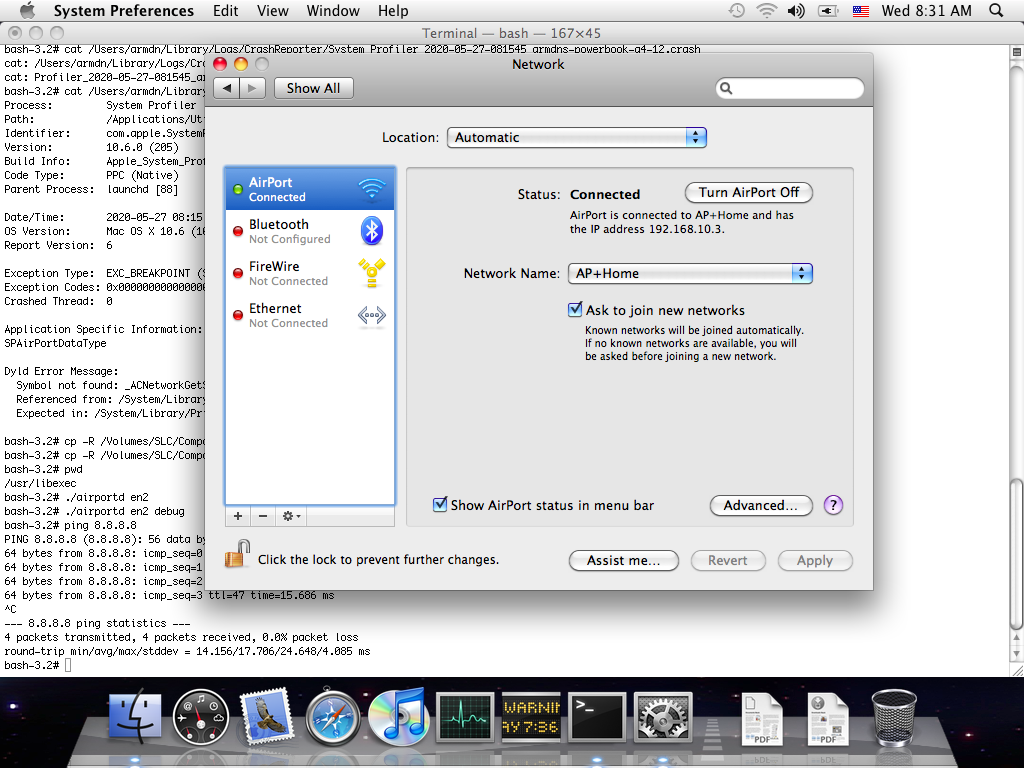Click Terminal scrollbar down arrow

1016,654
